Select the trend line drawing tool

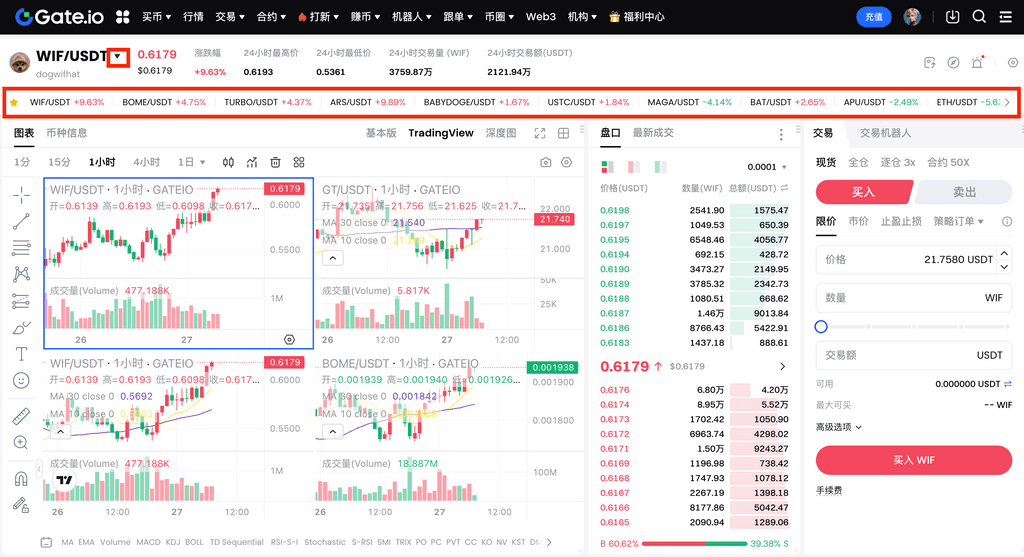pyautogui.click(x=21, y=221)
